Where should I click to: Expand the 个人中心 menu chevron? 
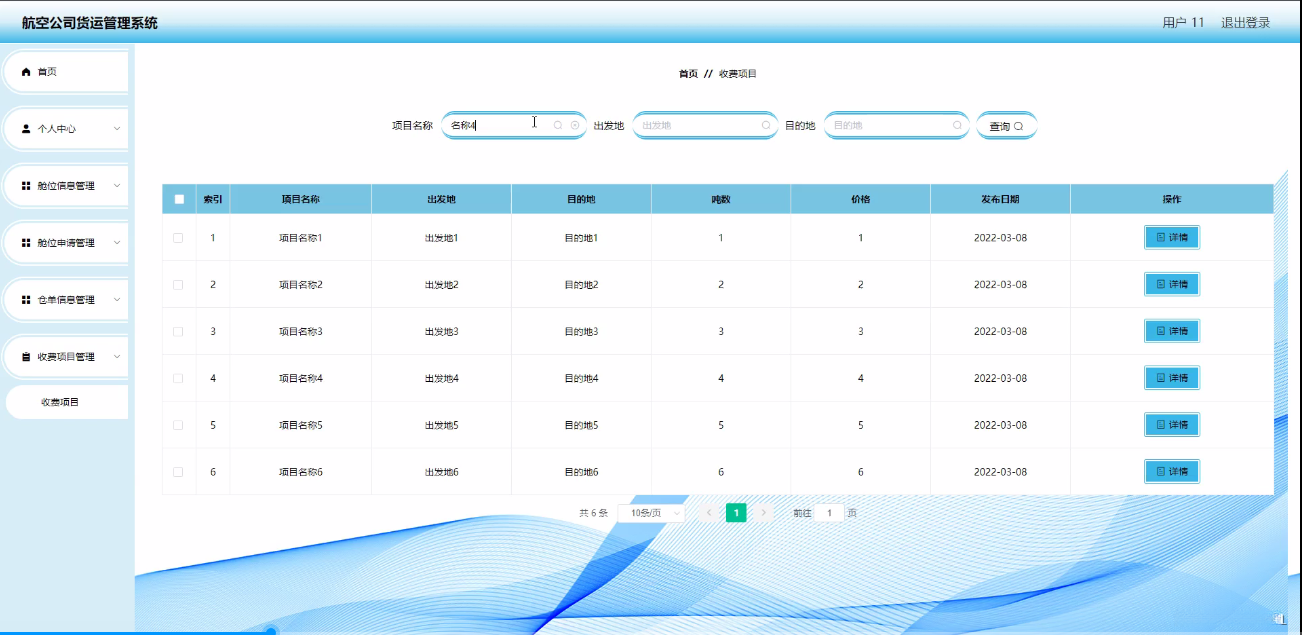(x=117, y=129)
